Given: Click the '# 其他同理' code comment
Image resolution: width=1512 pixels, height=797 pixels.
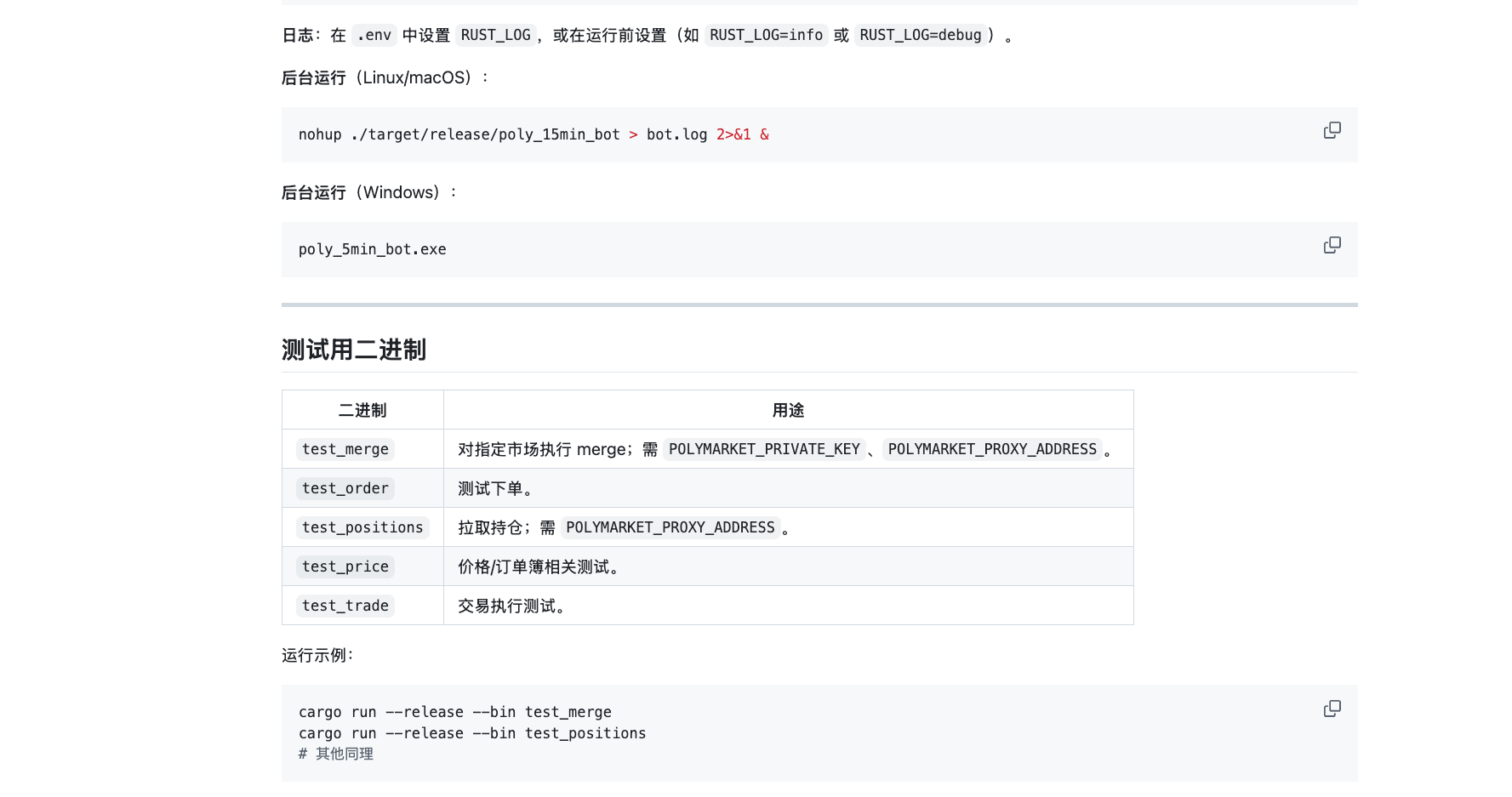Looking at the screenshot, I should pos(336,754).
